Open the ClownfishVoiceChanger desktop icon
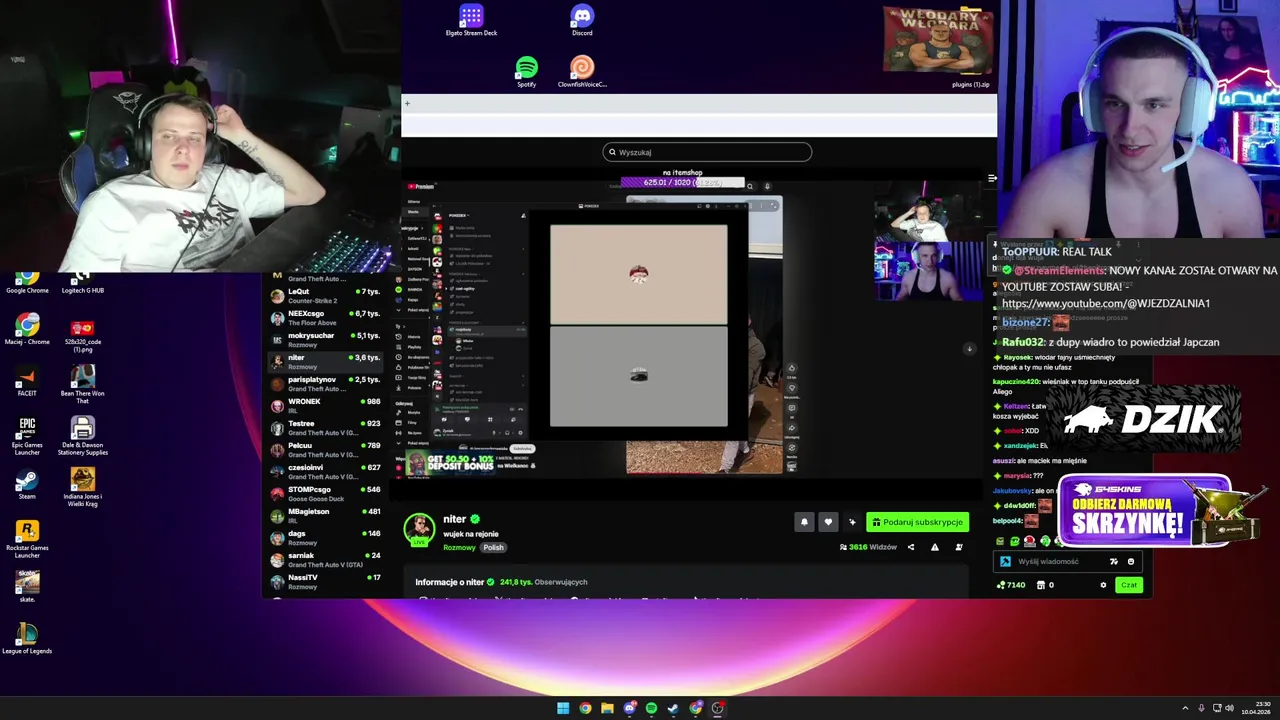Image resolution: width=1280 pixels, height=720 pixels. [x=582, y=72]
